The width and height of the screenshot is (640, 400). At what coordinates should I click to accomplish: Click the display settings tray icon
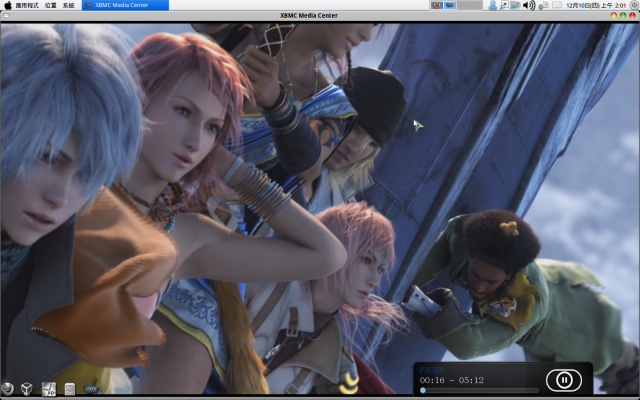515,5
